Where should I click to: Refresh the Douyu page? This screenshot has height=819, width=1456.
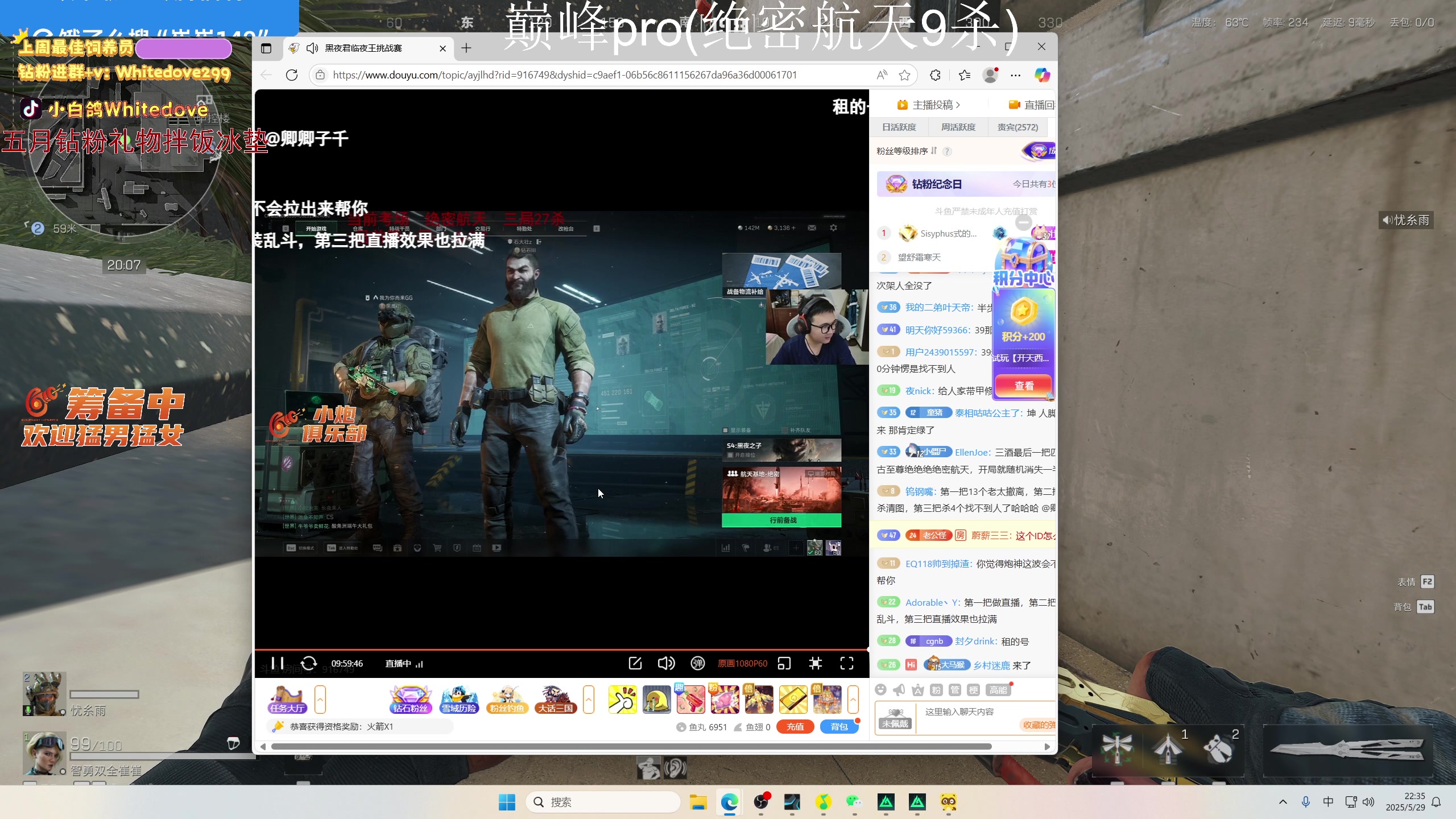pyautogui.click(x=292, y=75)
